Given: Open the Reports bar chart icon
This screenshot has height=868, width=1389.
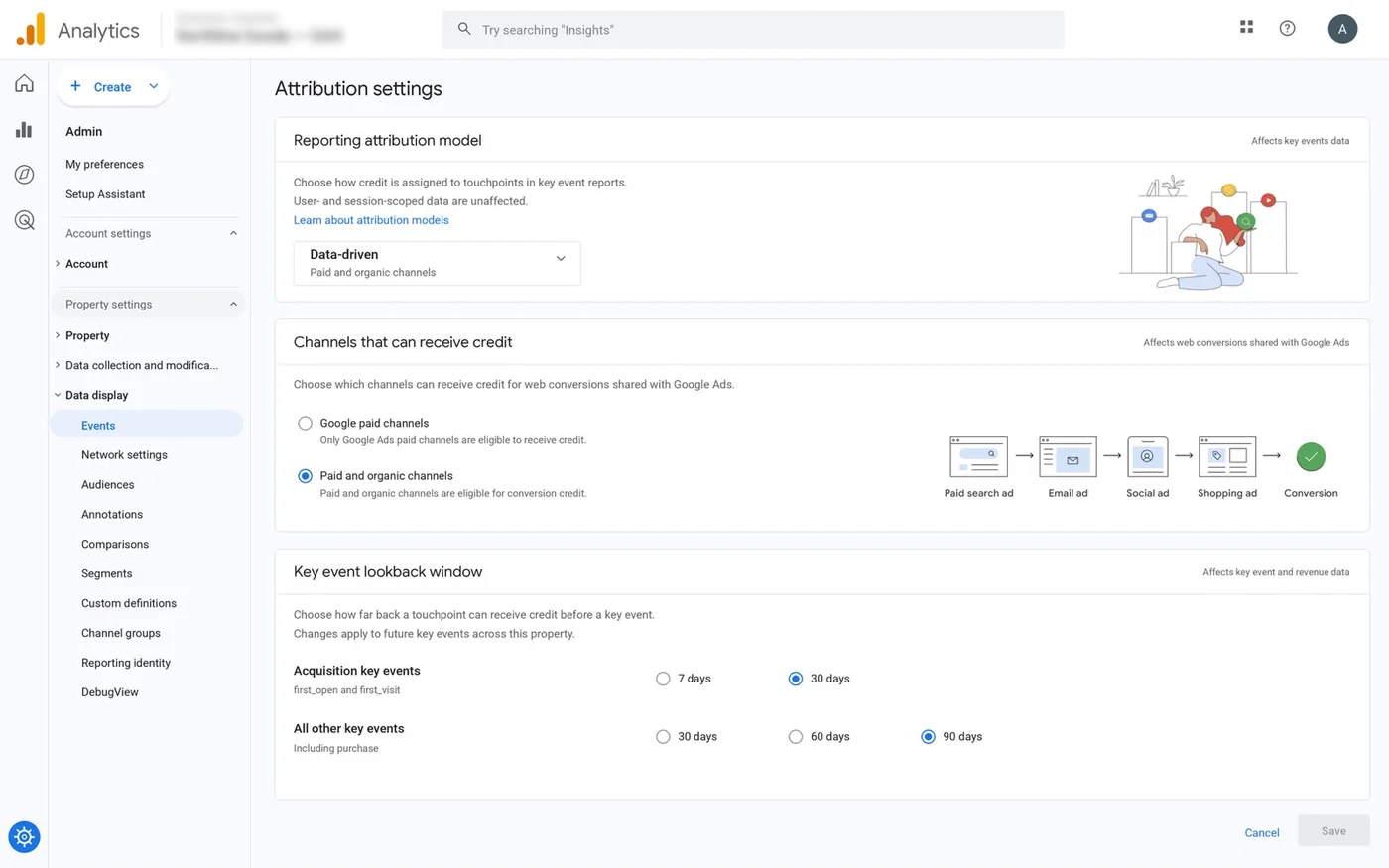Looking at the screenshot, I should click(x=24, y=130).
